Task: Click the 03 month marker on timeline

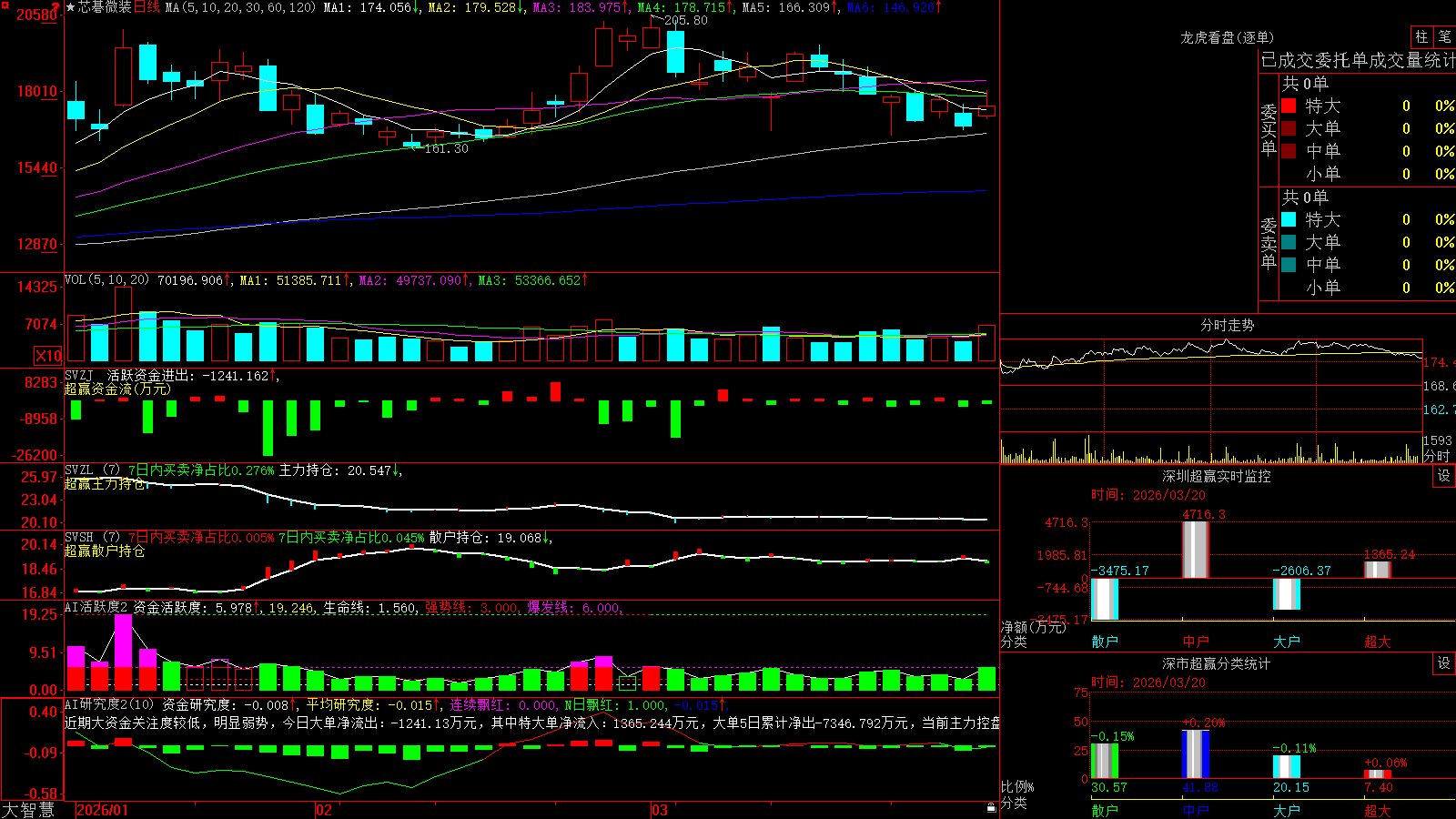Action: [x=660, y=810]
